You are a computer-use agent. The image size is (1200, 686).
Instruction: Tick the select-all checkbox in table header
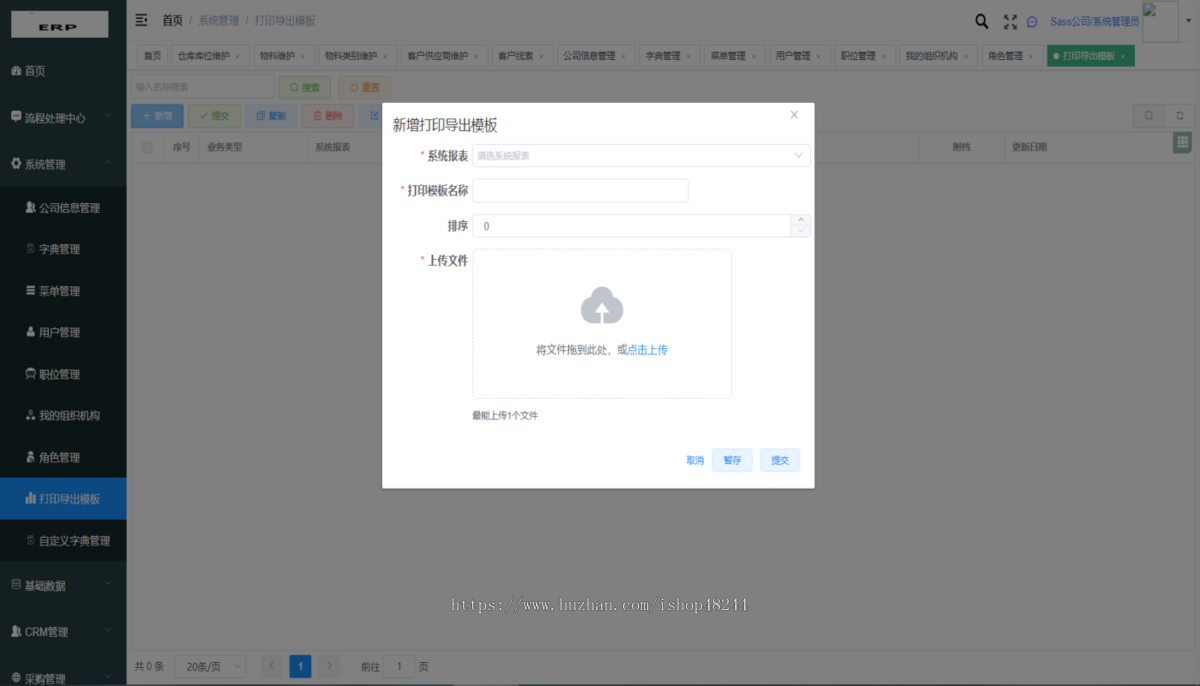(x=147, y=147)
